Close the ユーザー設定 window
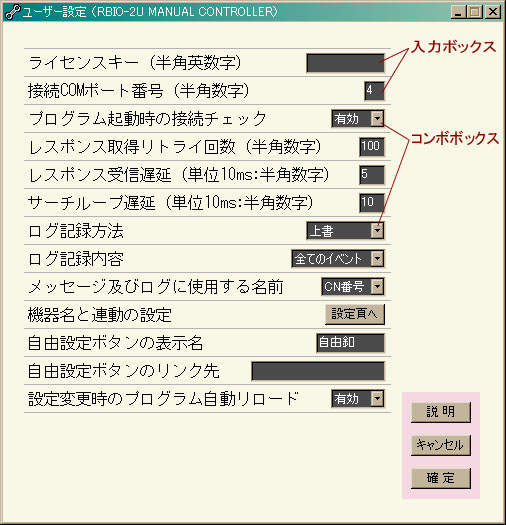Image resolution: width=506 pixels, height=525 pixels. (x=493, y=12)
